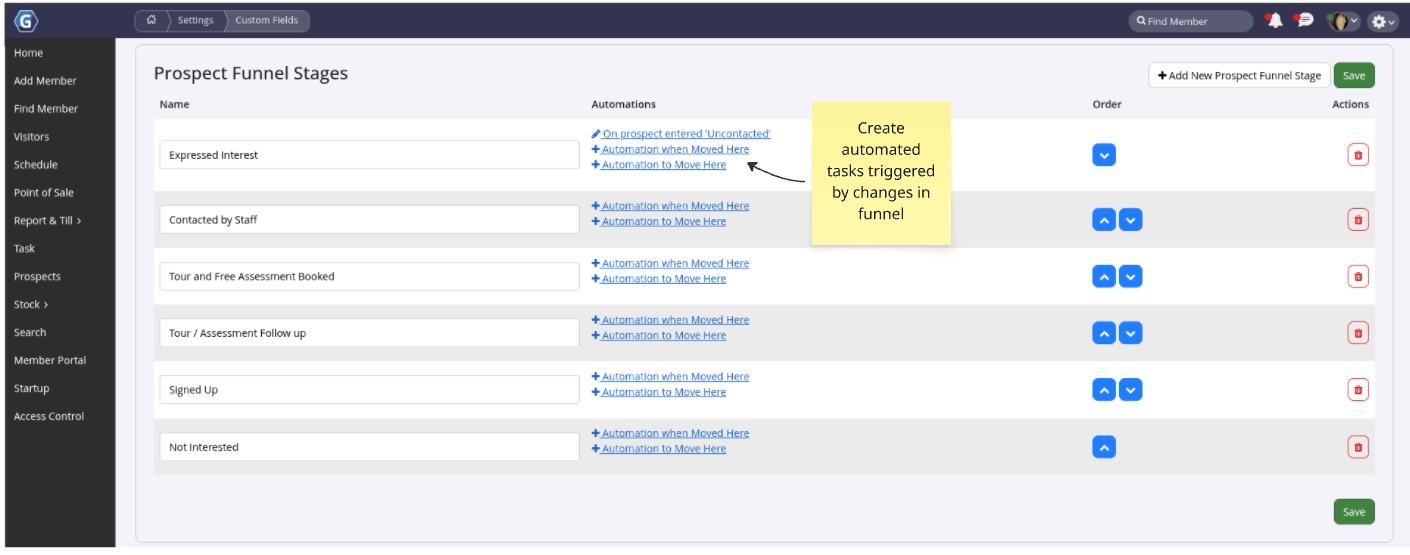
Task: Delete the Signed Up stage
Action: [1357, 390]
